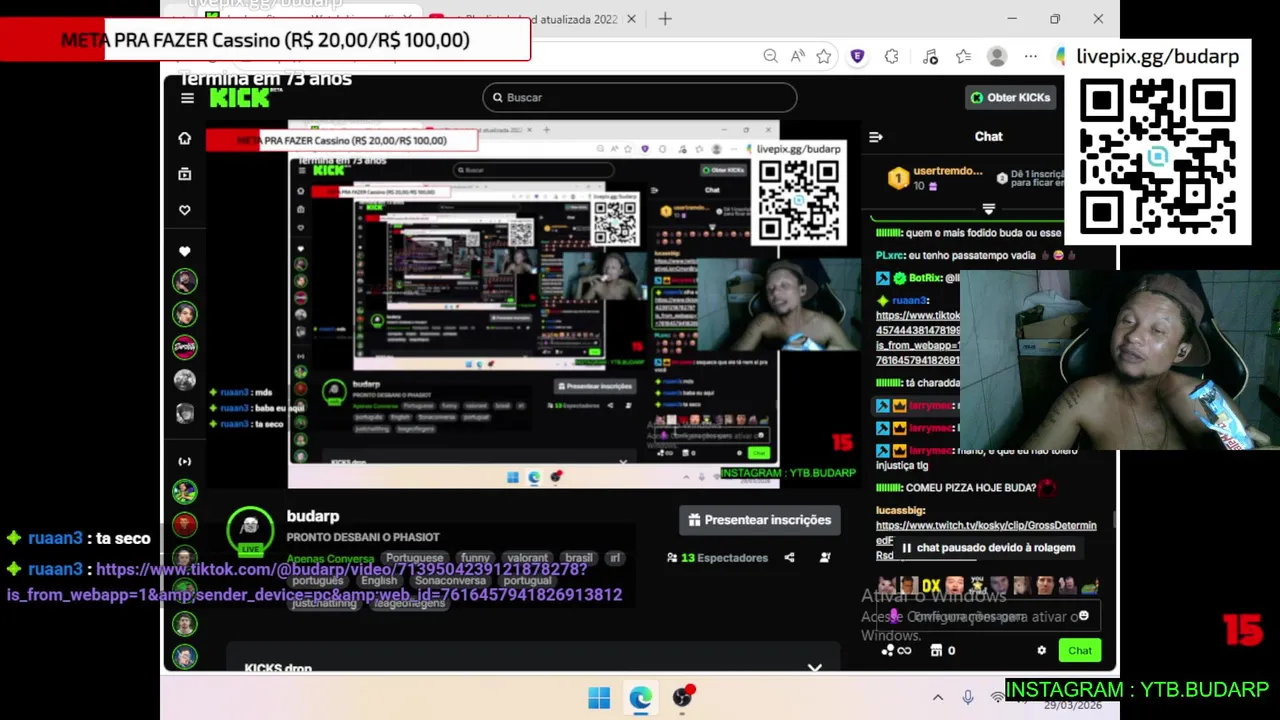Open media control music icon
The width and height of the screenshot is (1280, 720).
click(x=930, y=57)
